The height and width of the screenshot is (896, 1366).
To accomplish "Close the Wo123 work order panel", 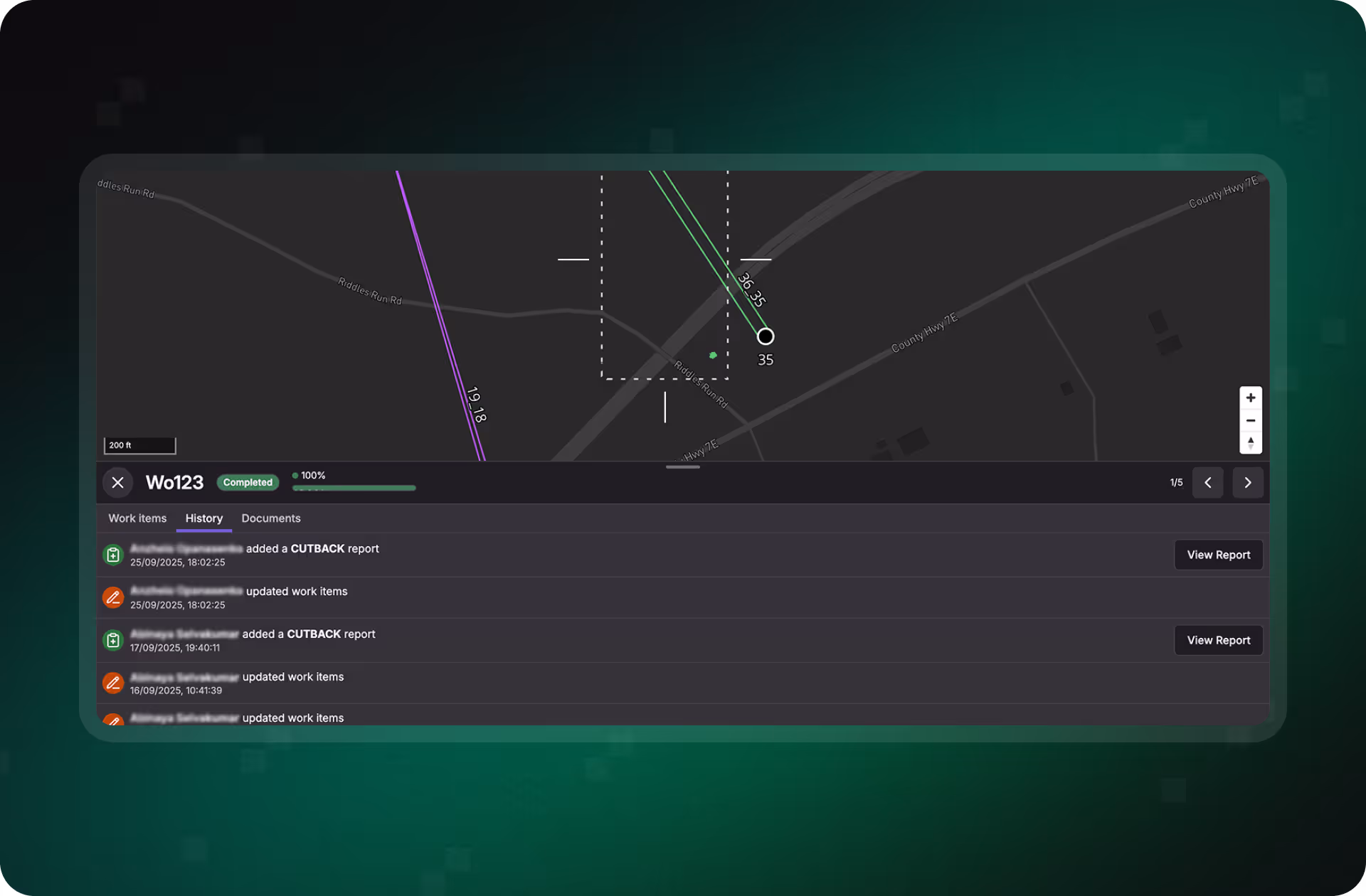I will (x=118, y=482).
